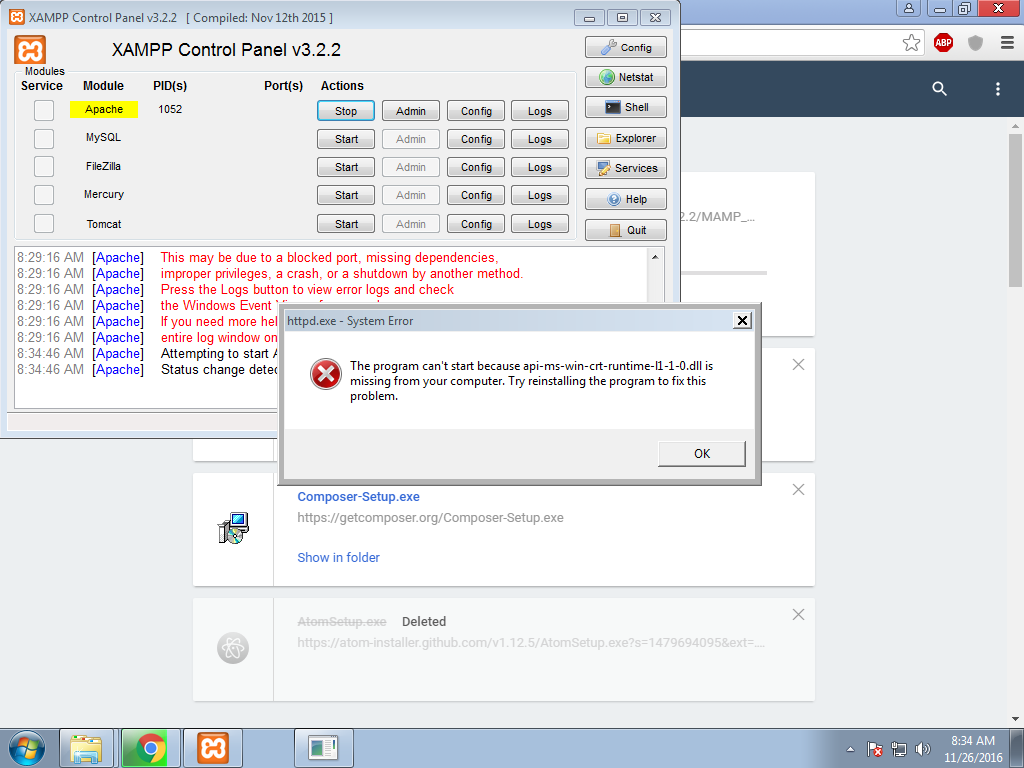Open Mercury Config
1024x768 pixels.
click(476, 195)
